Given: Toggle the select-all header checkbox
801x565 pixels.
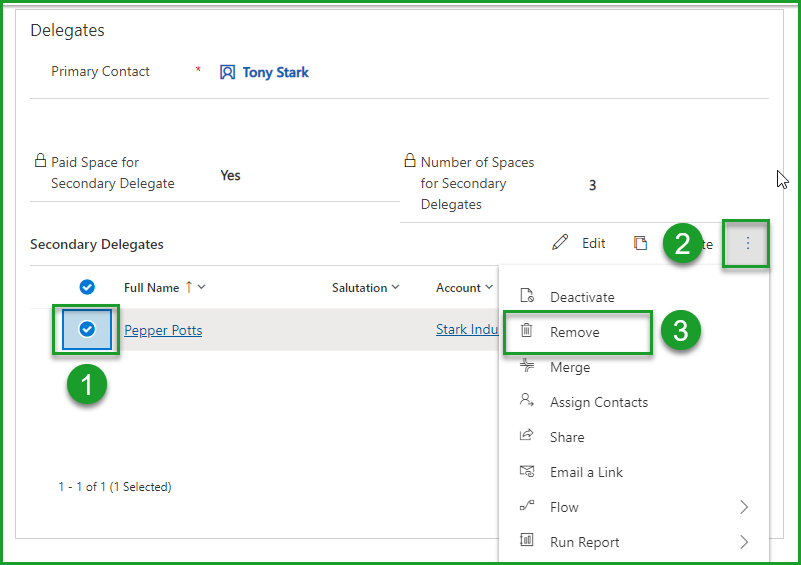Looking at the screenshot, I should pyautogui.click(x=87, y=287).
